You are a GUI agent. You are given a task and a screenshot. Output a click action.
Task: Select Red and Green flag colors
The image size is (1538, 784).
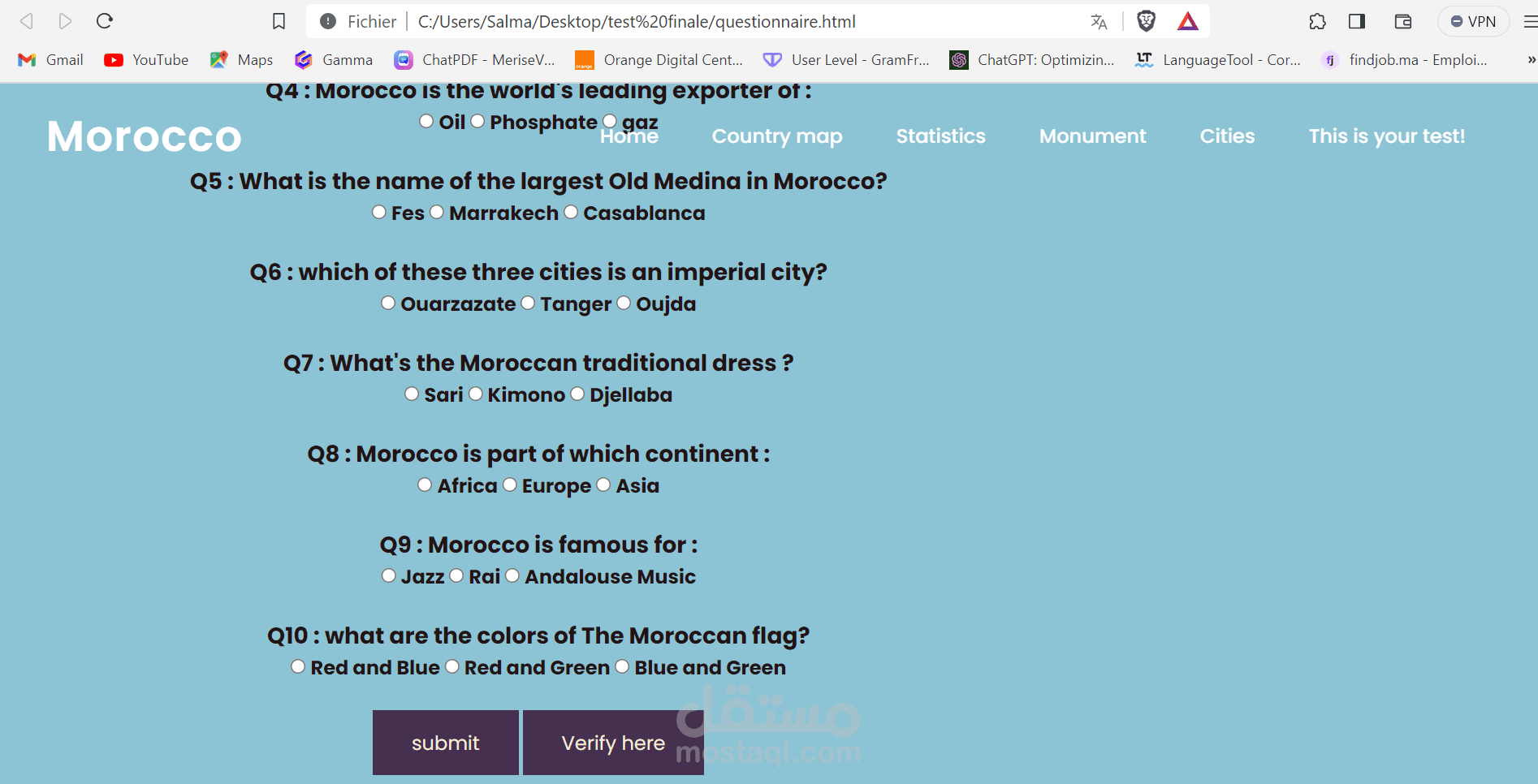(x=452, y=666)
